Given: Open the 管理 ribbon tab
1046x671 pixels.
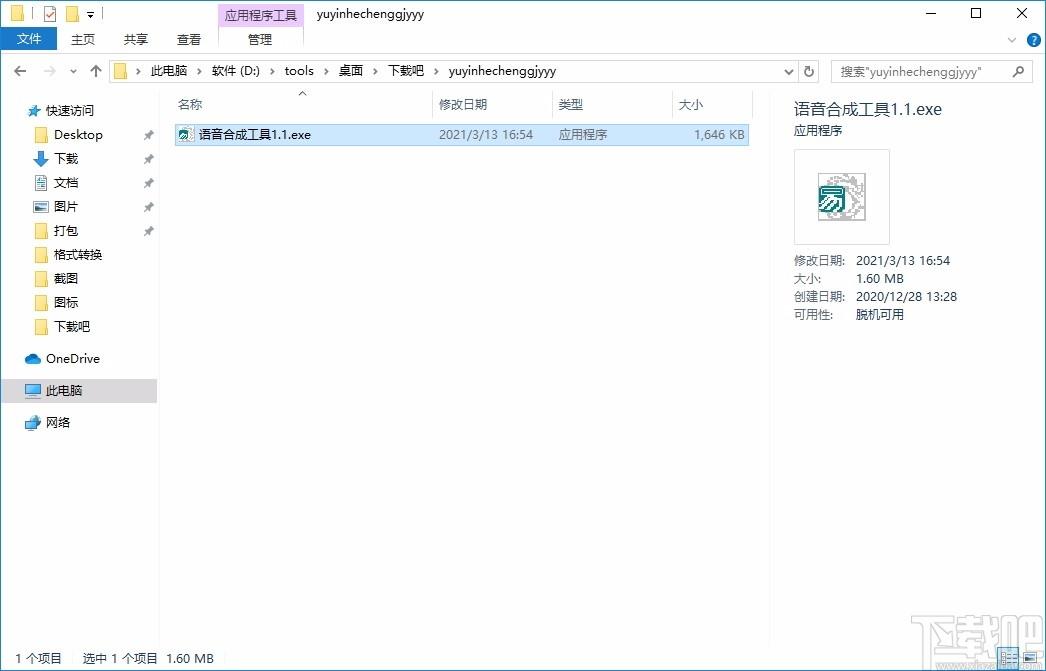Looking at the screenshot, I should pos(260,39).
